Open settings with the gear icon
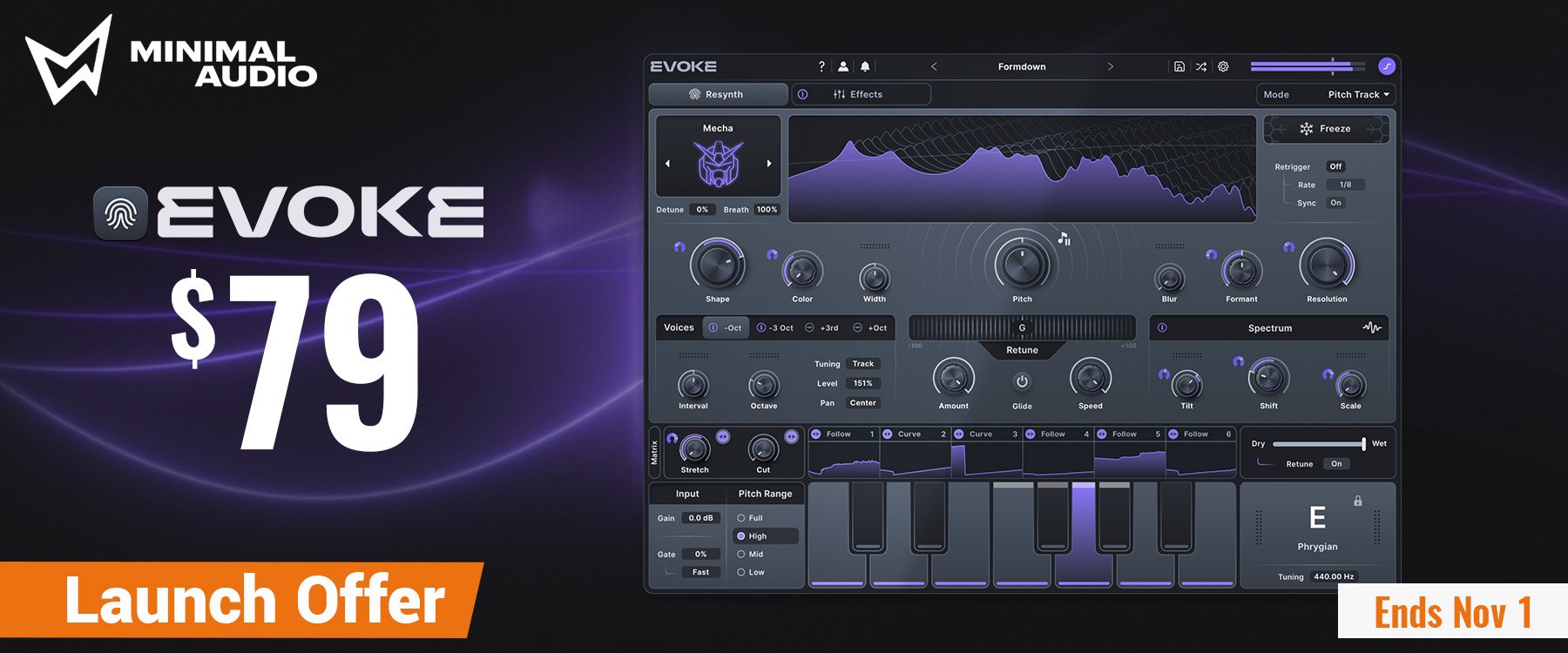 (x=1223, y=66)
